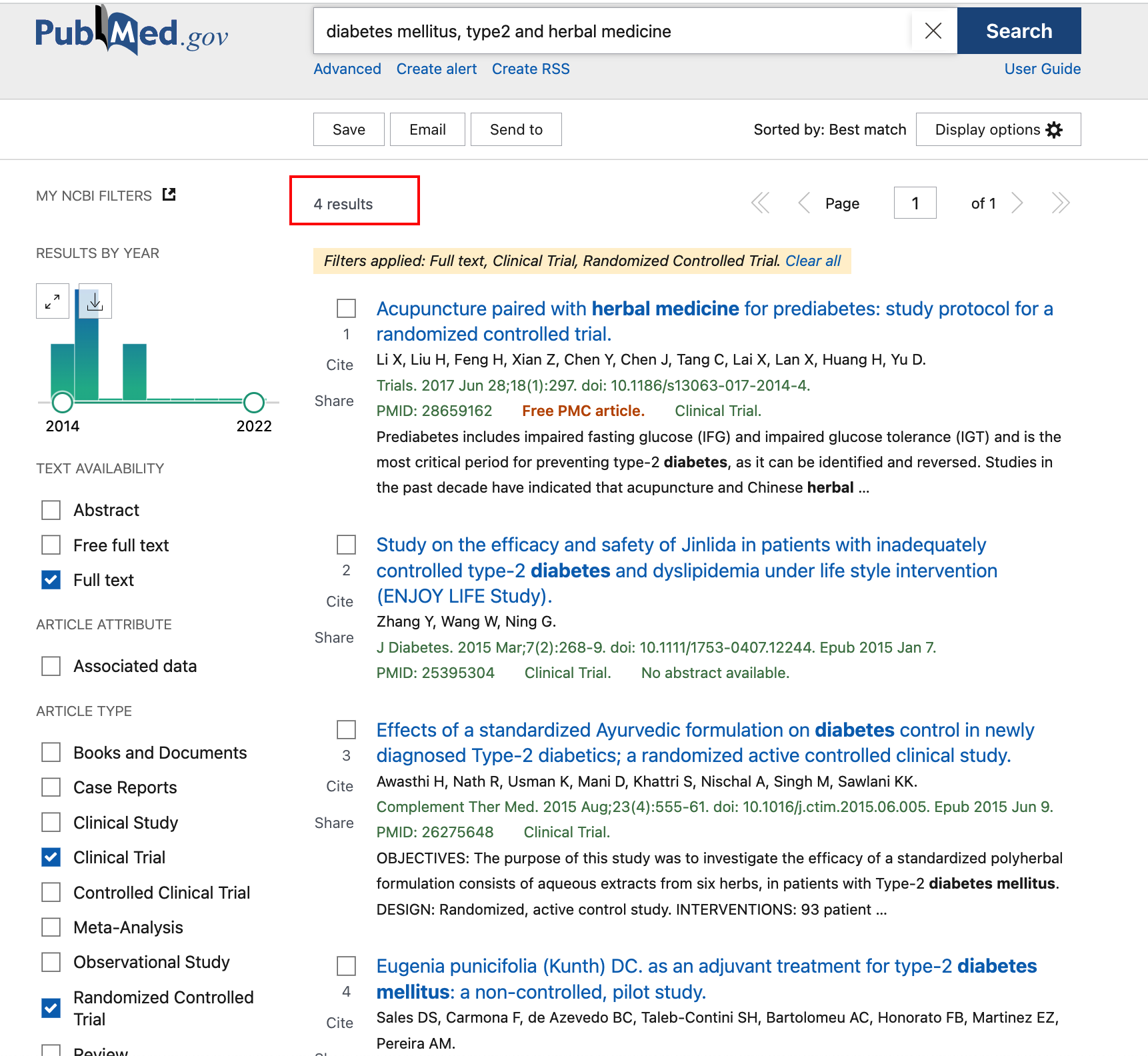Check the Associated data filter
Viewport: 1148px width, 1056px height.
point(51,666)
